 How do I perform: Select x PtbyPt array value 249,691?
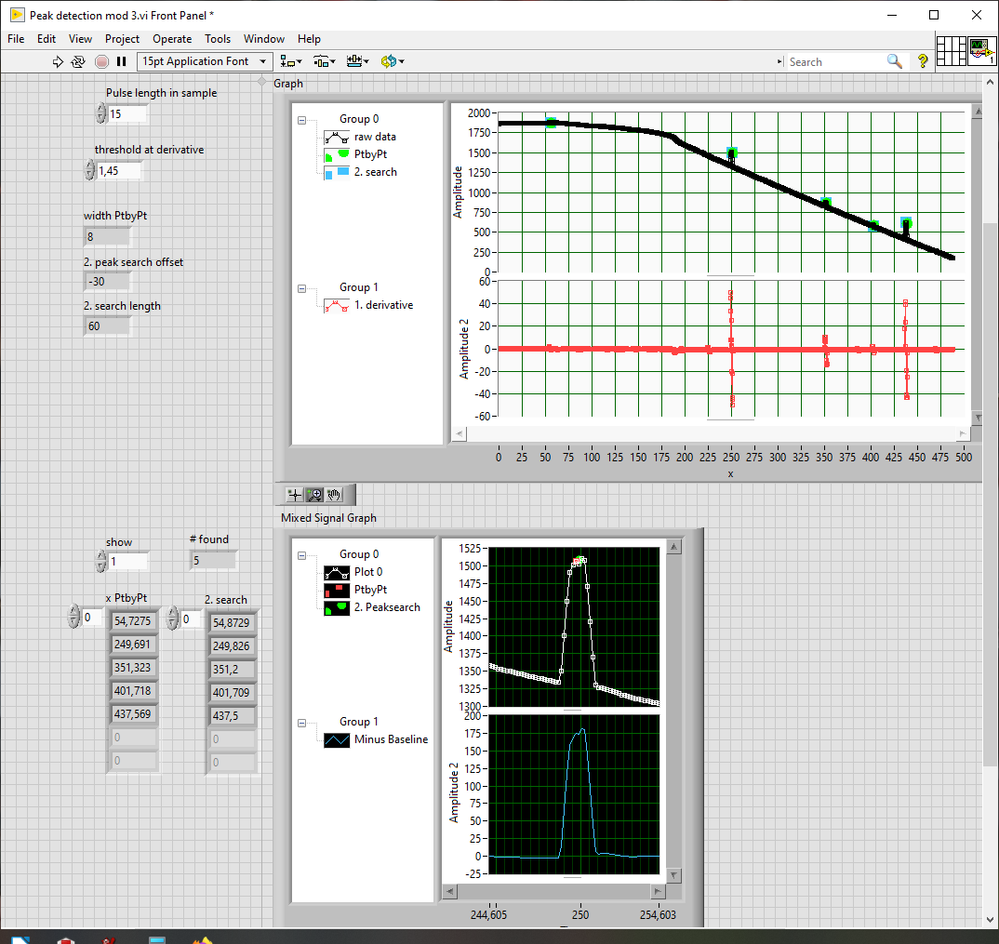(x=133, y=645)
